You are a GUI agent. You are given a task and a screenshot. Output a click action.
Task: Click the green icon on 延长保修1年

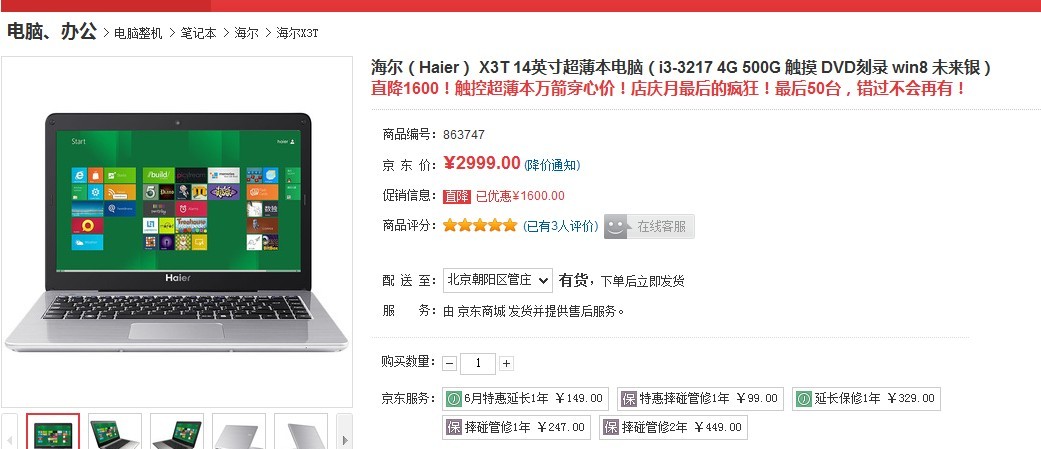pos(803,399)
